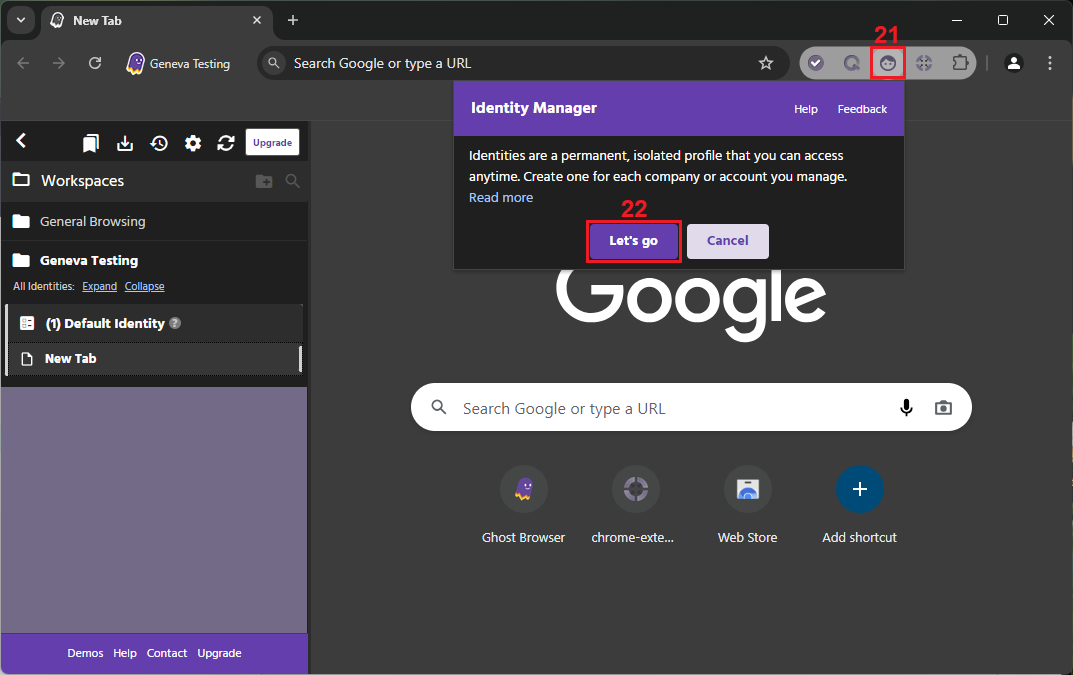
Task: Open sidebar settings gear
Action: 193,142
